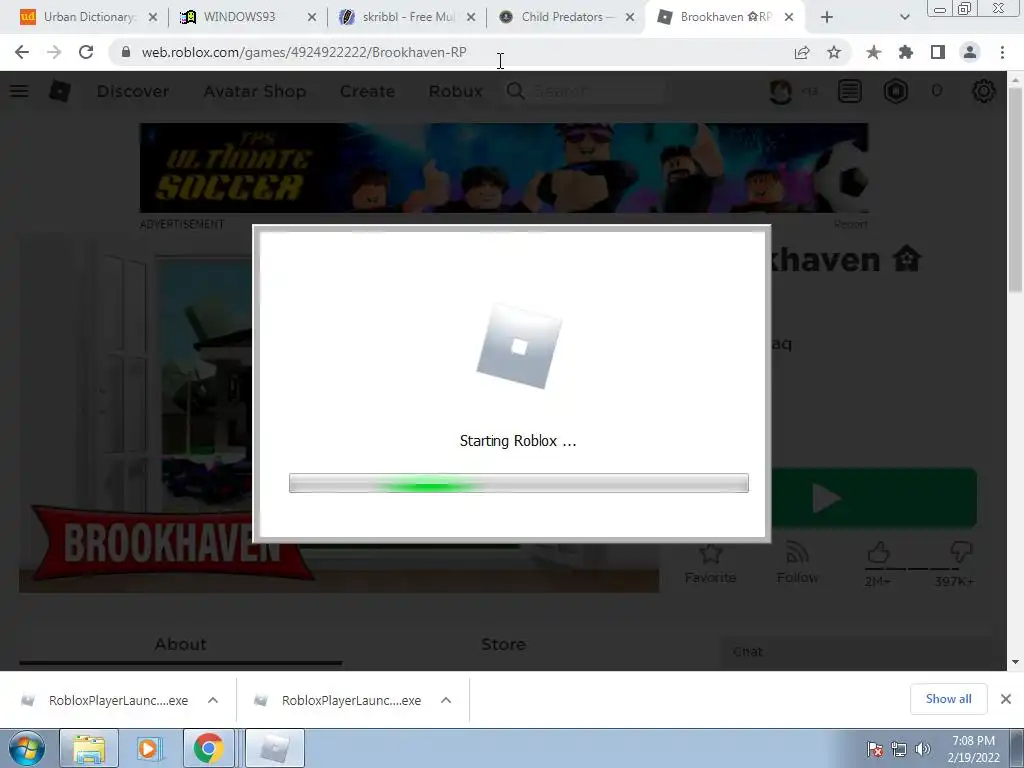
Task: Click the Robux hexagon balance icon
Action: coord(896,91)
